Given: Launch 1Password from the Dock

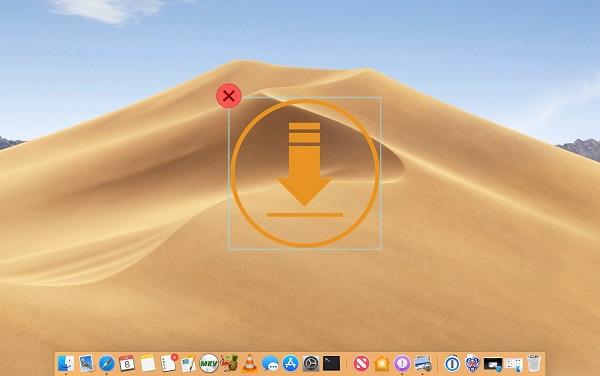Looking at the screenshot, I should click(452, 363).
